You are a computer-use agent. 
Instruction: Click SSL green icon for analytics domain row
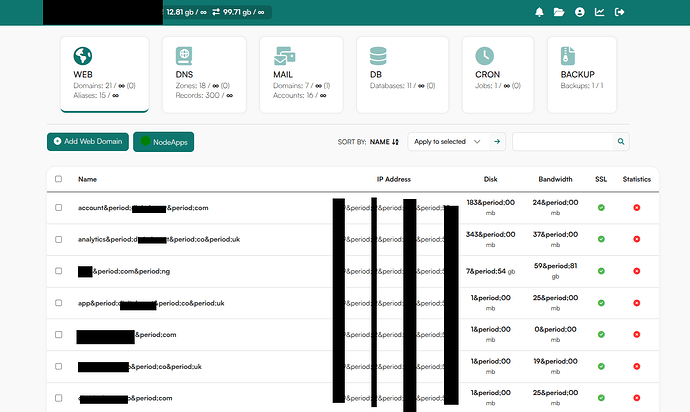click(601, 239)
